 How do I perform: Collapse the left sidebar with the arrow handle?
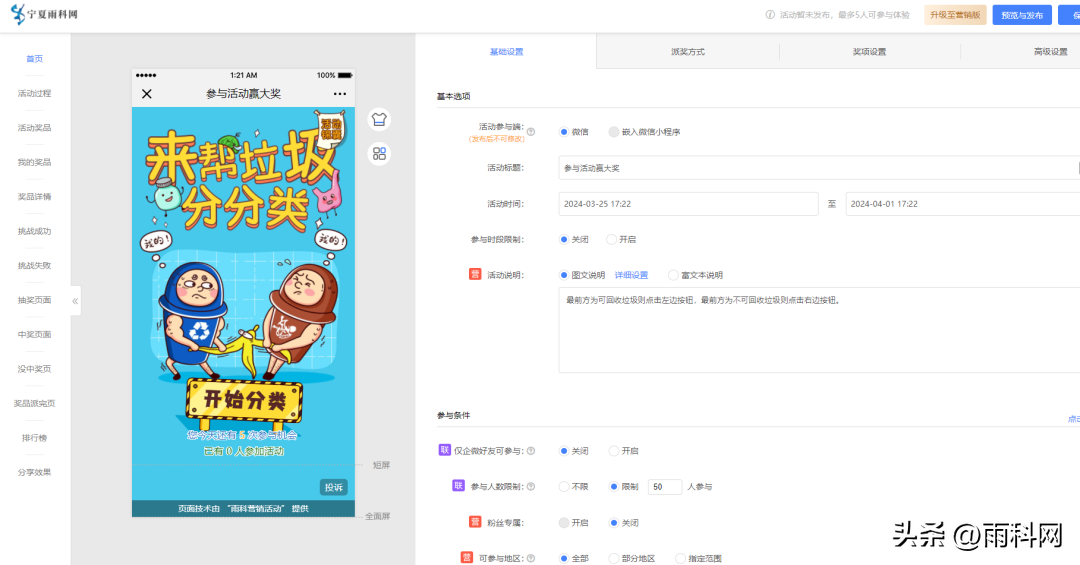pyautogui.click(x=75, y=300)
